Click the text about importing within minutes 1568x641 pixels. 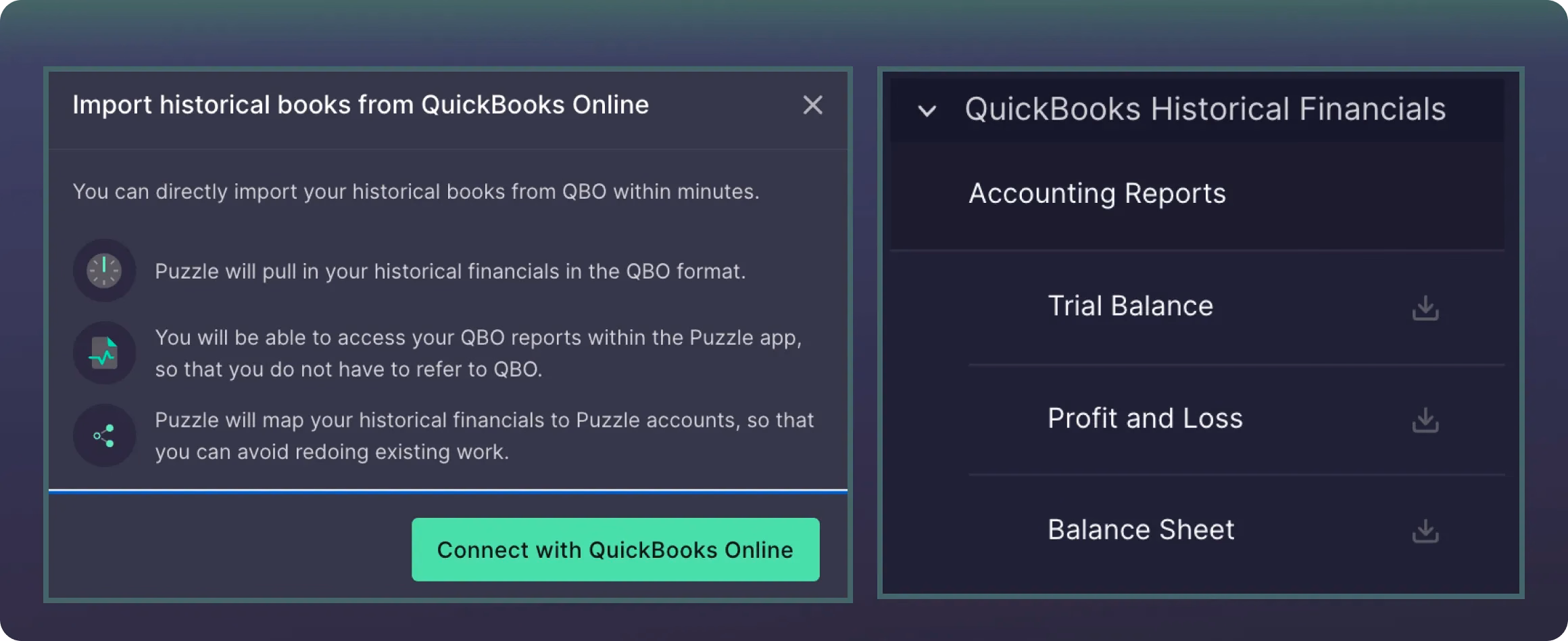point(416,191)
